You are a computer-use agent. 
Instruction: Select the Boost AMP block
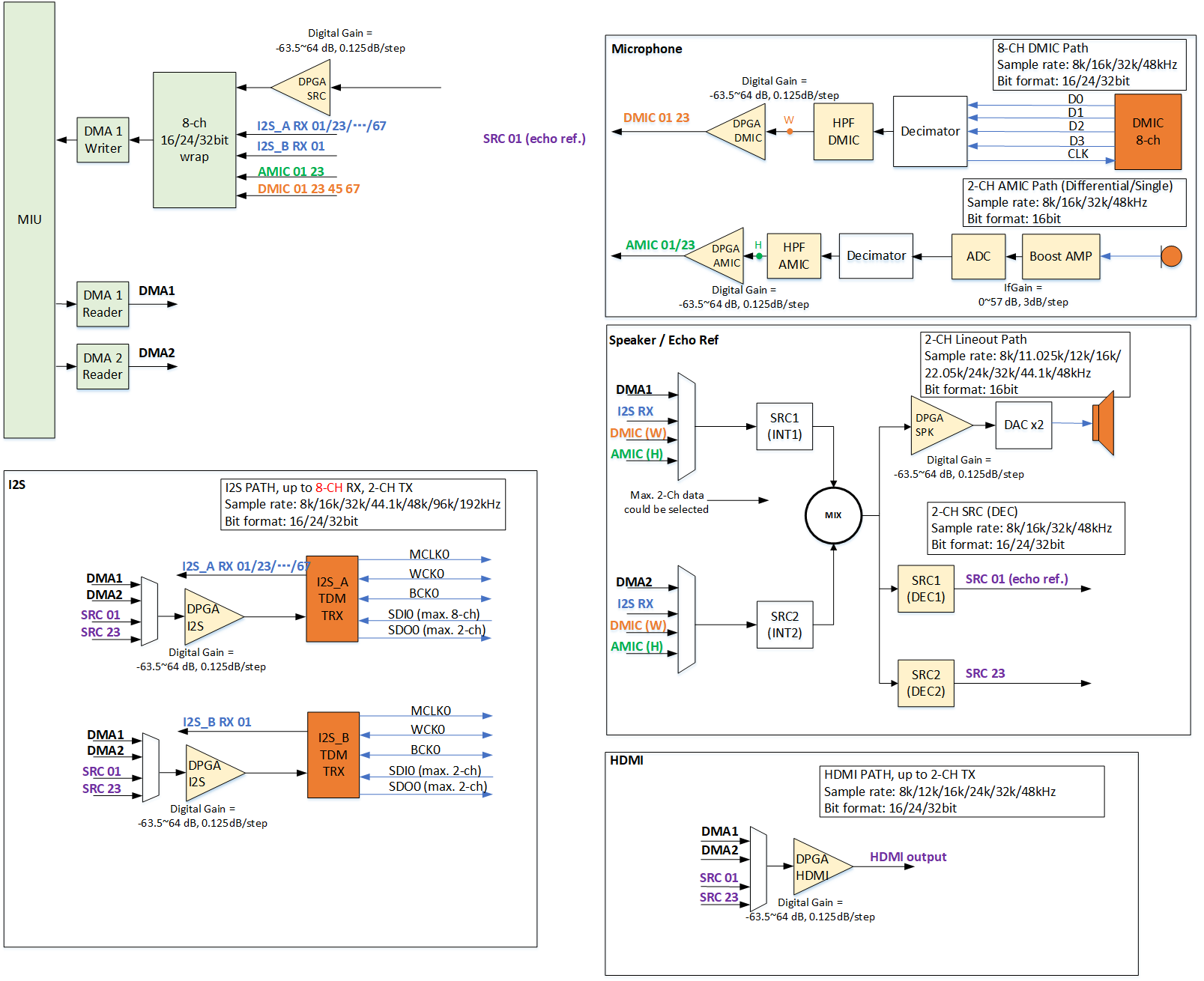(x=1061, y=256)
